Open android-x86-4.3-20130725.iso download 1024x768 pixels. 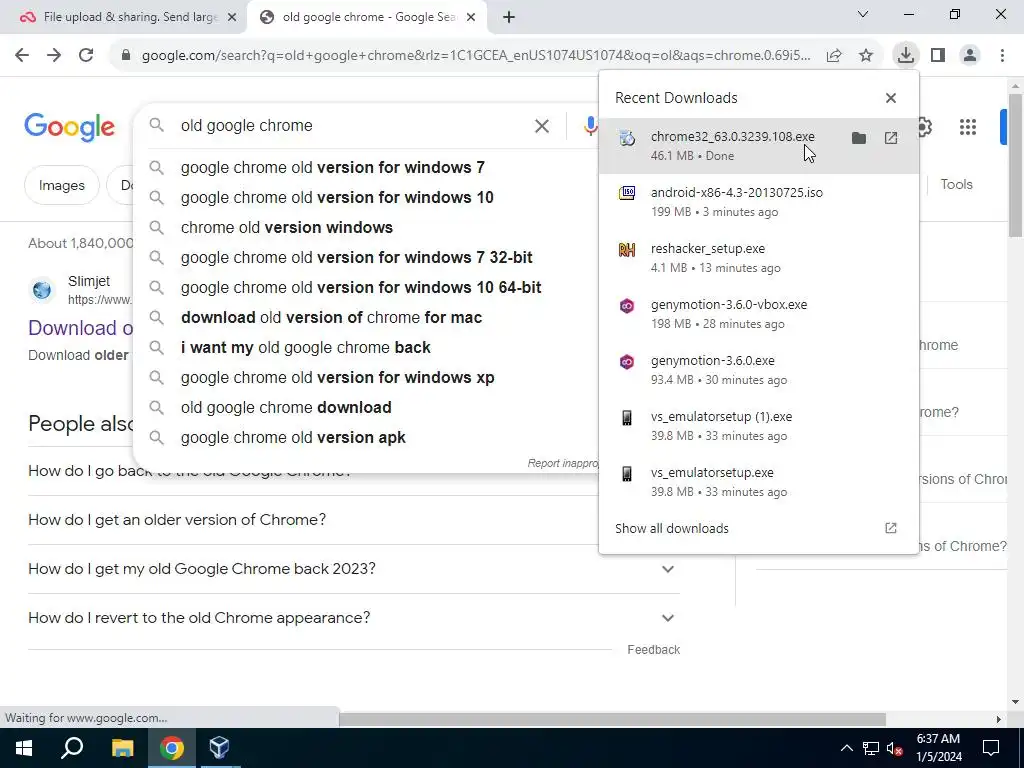[x=759, y=202]
